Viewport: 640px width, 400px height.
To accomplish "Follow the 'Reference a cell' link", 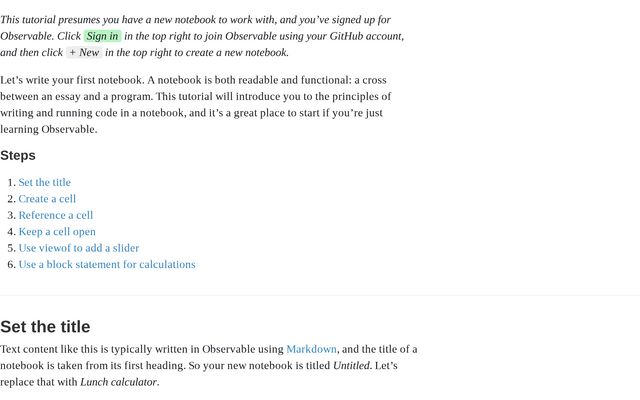I will pyautogui.click(x=55, y=215).
